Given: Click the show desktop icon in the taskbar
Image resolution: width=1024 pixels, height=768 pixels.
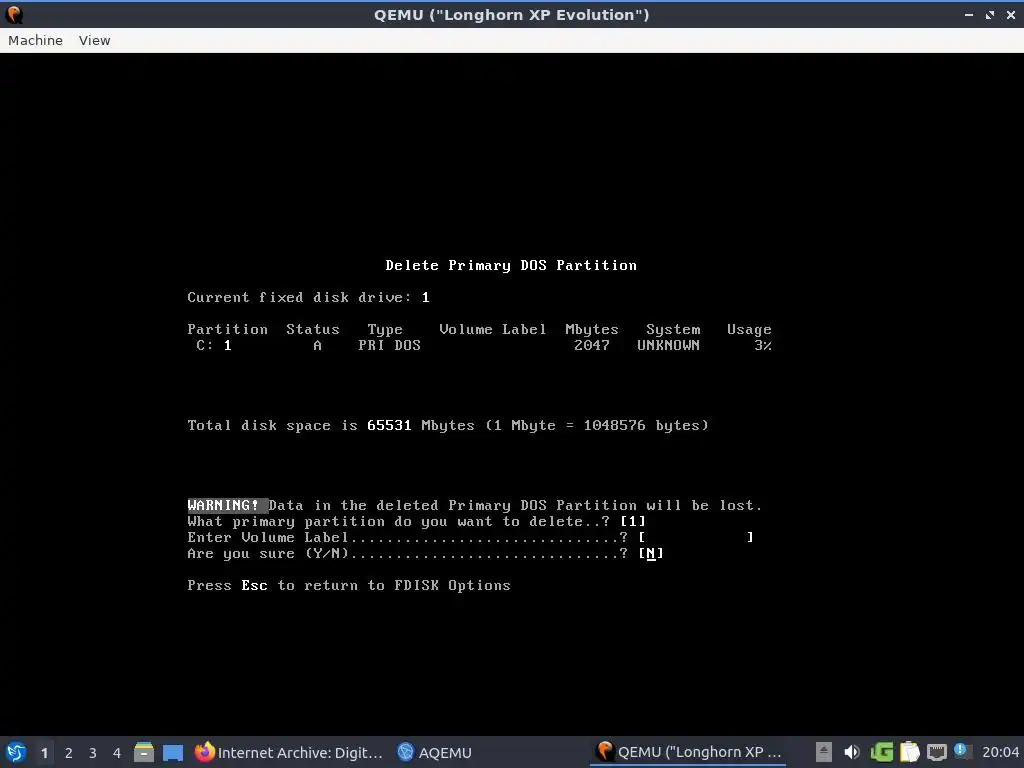Looking at the screenshot, I should 173,752.
